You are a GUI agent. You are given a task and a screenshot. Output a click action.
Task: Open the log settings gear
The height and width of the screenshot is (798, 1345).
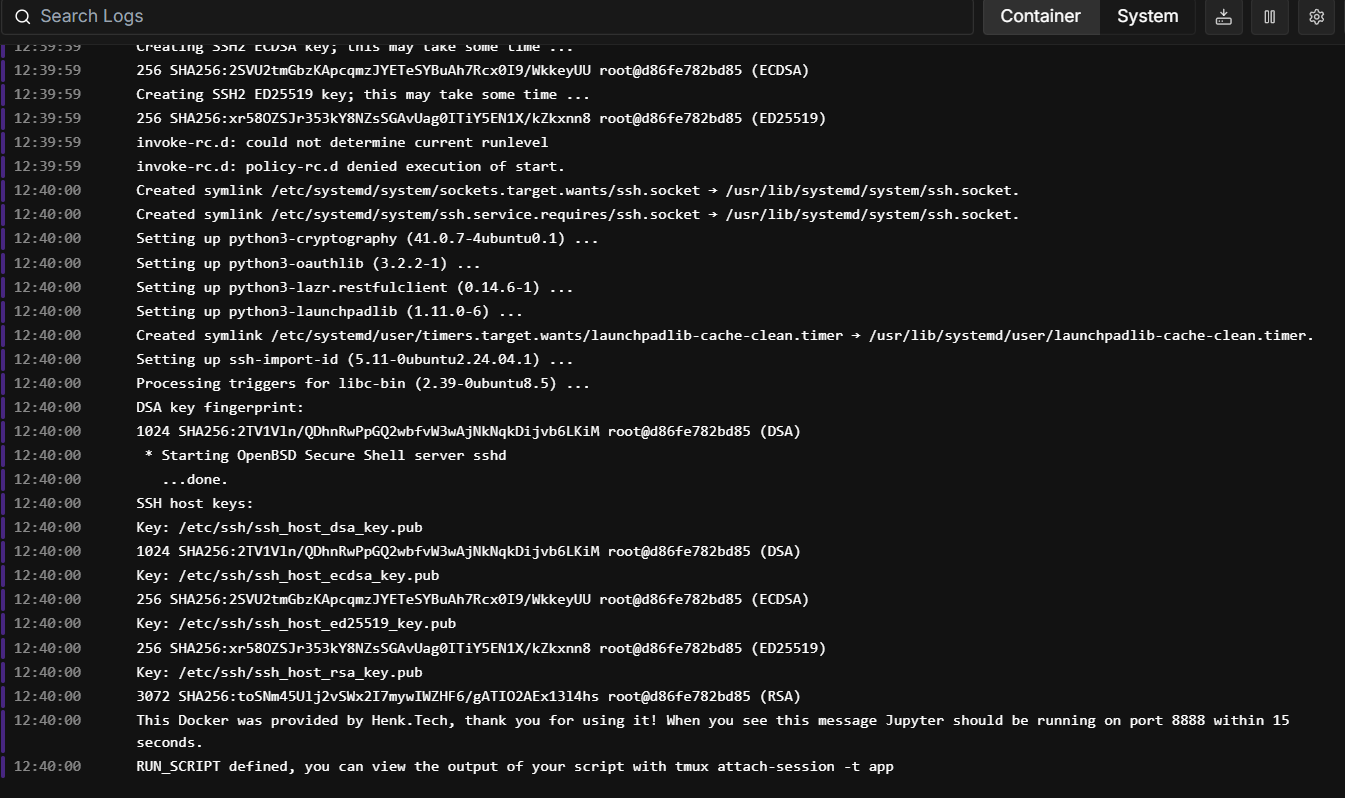coord(1316,17)
